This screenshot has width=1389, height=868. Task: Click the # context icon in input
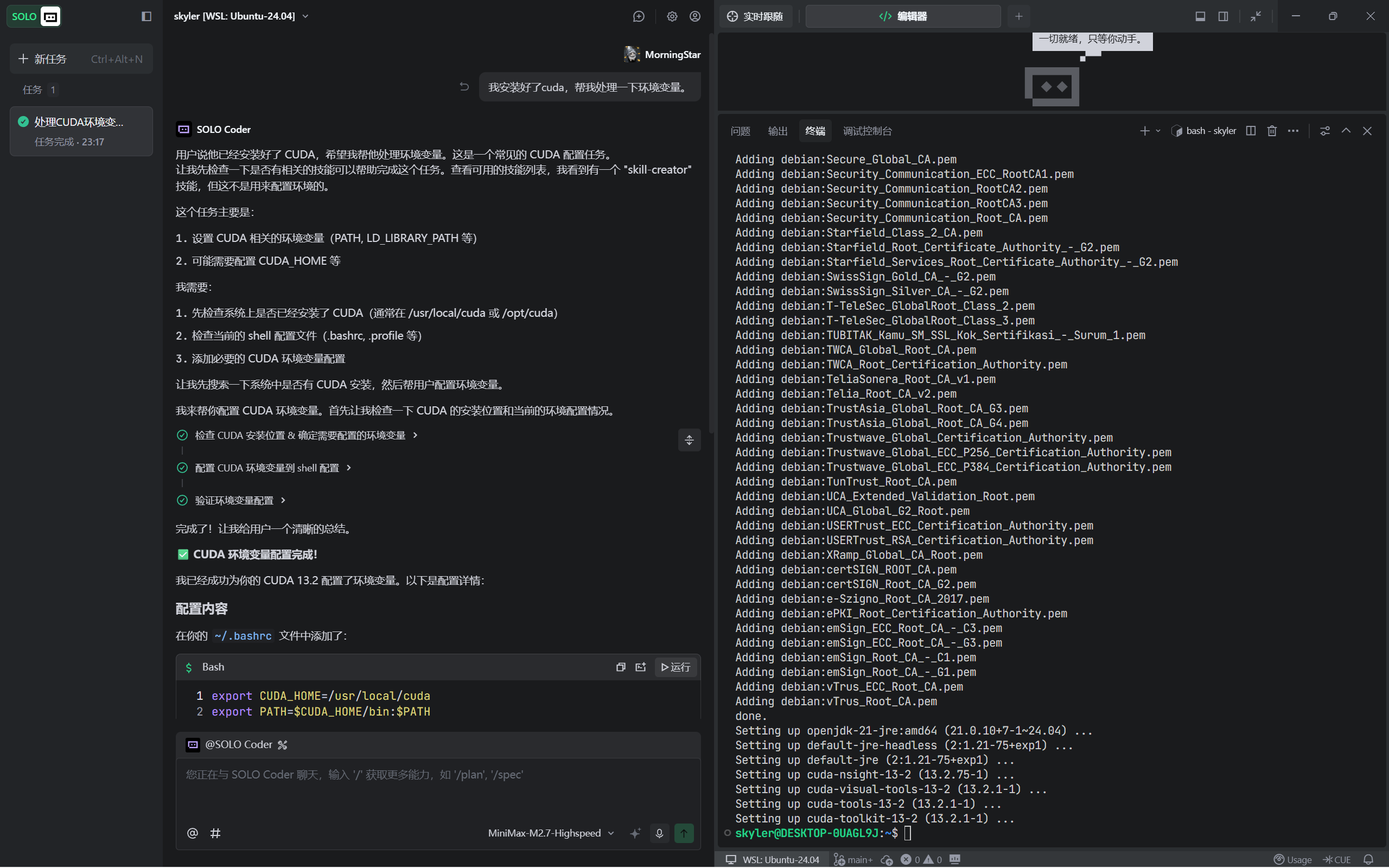click(x=215, y=833)
